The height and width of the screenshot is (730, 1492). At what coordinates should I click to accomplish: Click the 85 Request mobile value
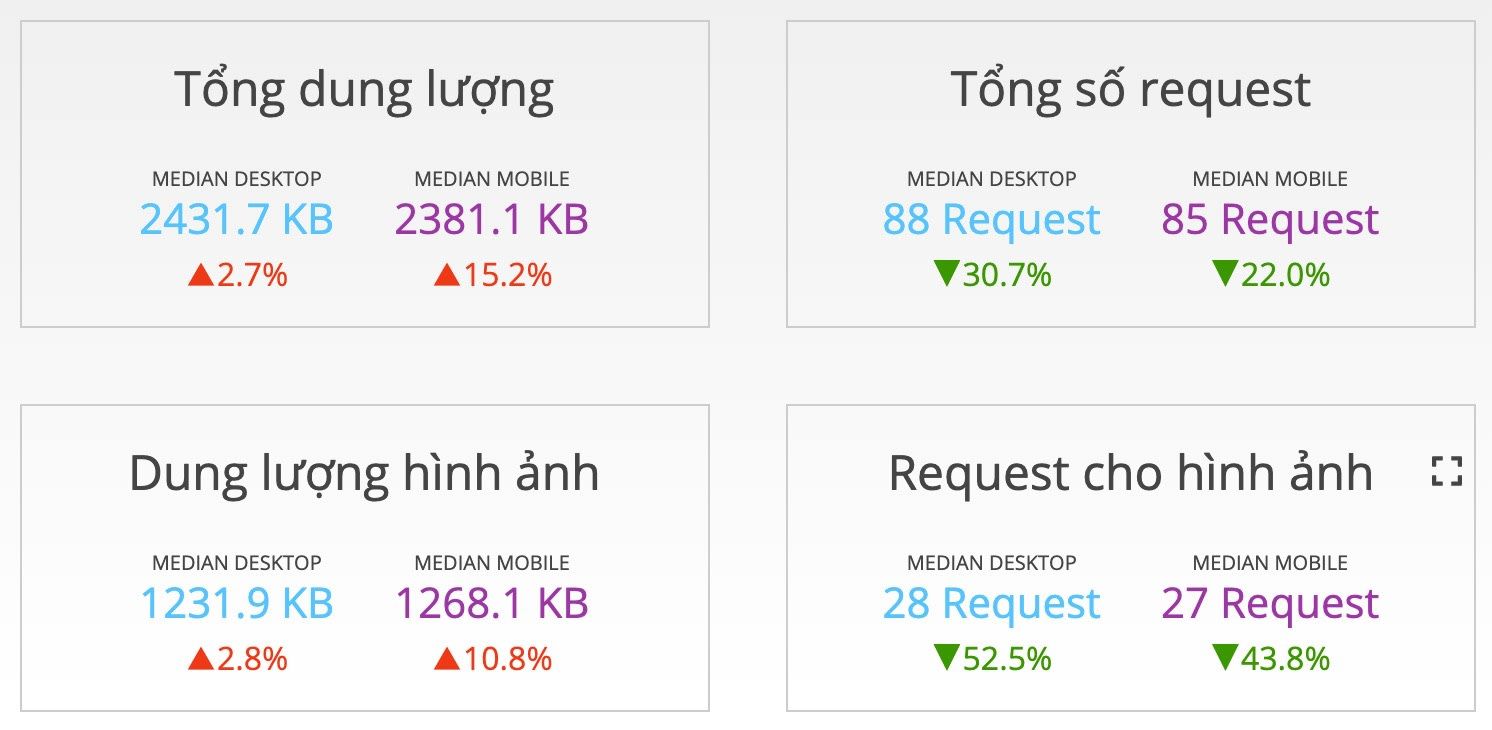[1270, 219]
